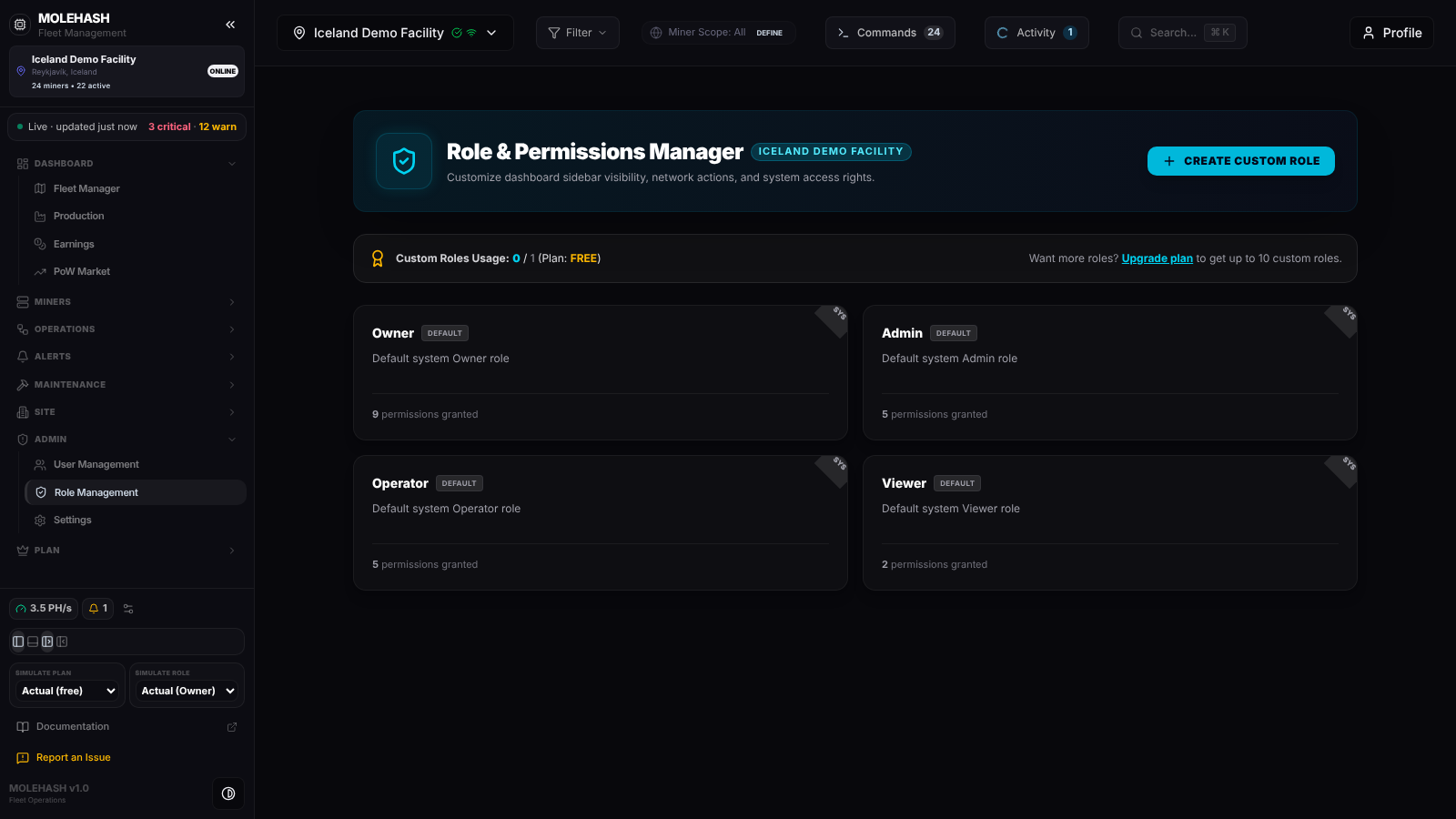Open Settings under the Admin section
The width and height of the screenshot is (1456, 819).
tap(136, 521)
